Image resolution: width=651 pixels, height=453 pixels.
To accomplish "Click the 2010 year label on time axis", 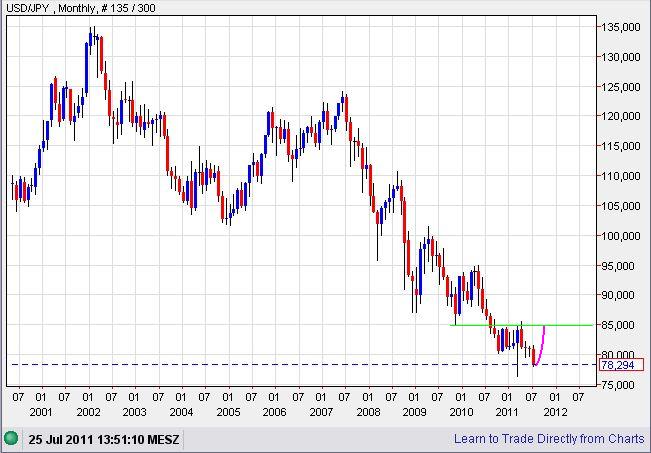I will (461, 412).
